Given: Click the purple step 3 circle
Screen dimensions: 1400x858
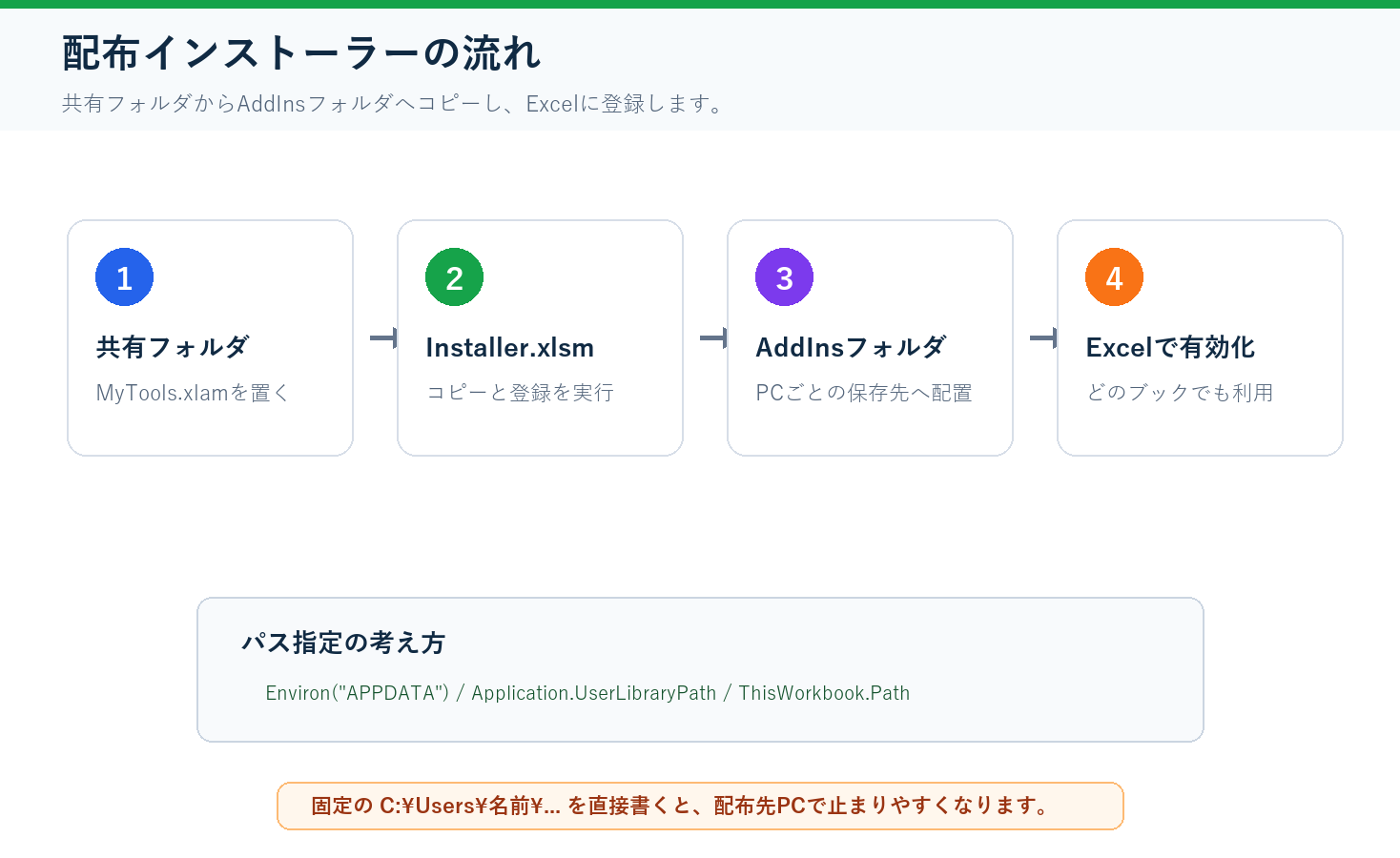Looking at the screenshot, I should pyautogui.click(x=784, y=277).
